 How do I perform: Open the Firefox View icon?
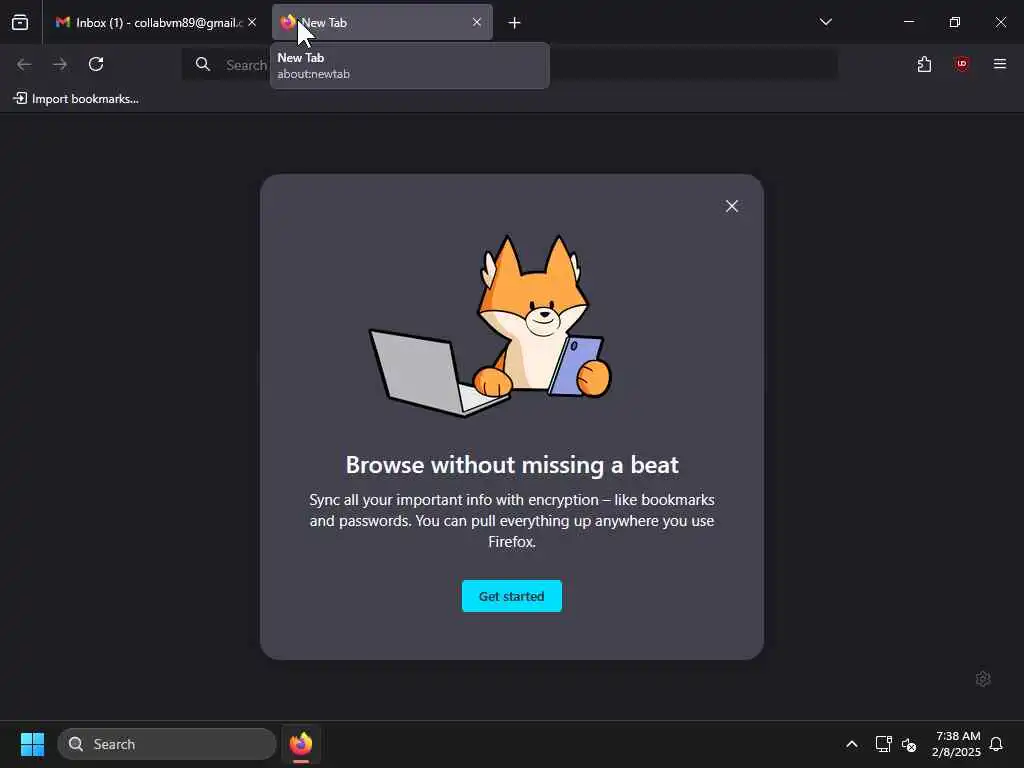pyautogui.click(x=20, y=22)
